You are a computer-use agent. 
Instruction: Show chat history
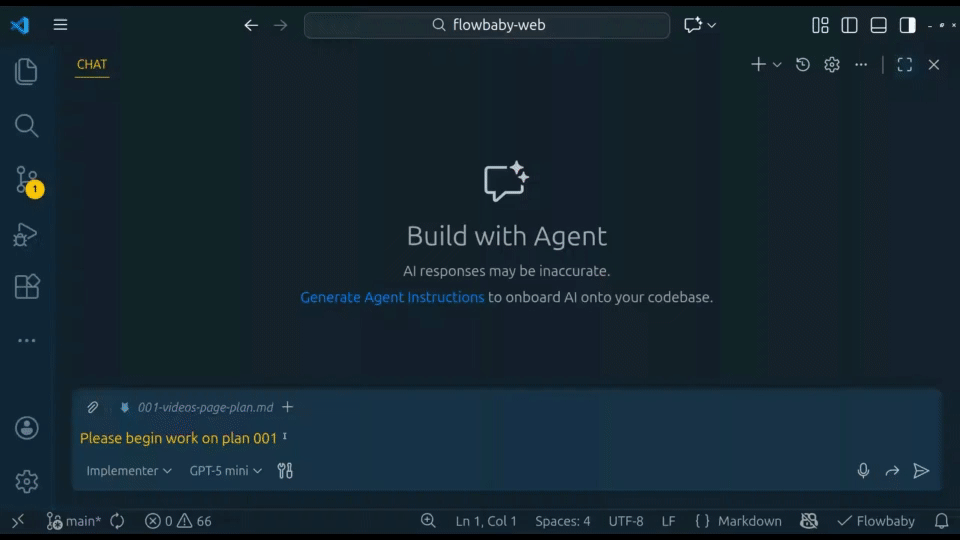tap(803, 64)
